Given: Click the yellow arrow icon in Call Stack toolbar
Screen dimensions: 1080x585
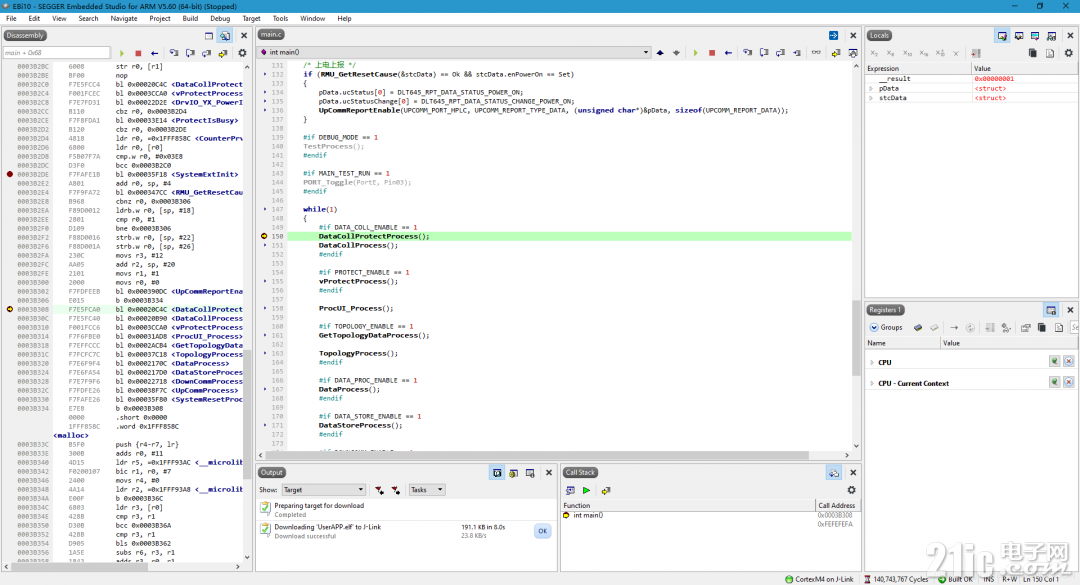Looking at the screenshot, I should [605, 491].
